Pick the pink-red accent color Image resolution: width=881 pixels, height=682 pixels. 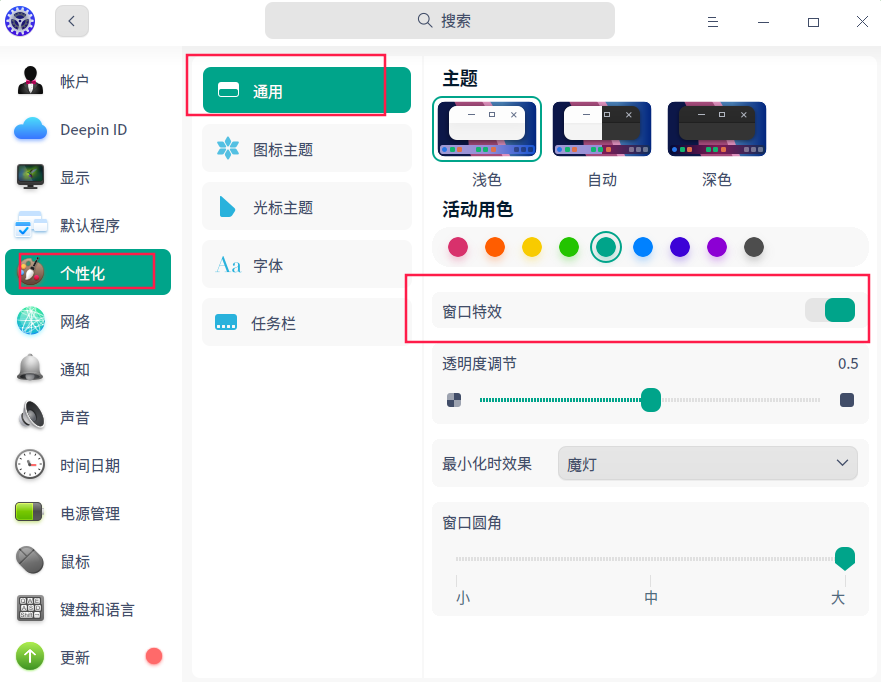458,247
